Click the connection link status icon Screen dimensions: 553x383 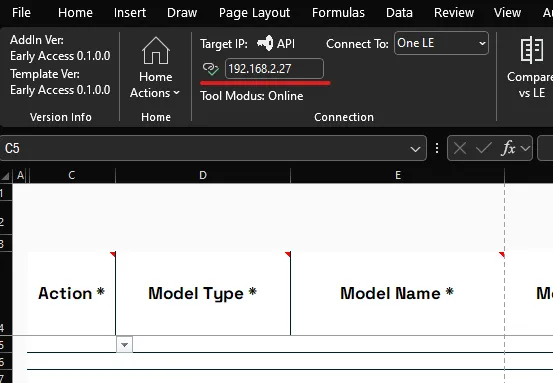[211, 68]
